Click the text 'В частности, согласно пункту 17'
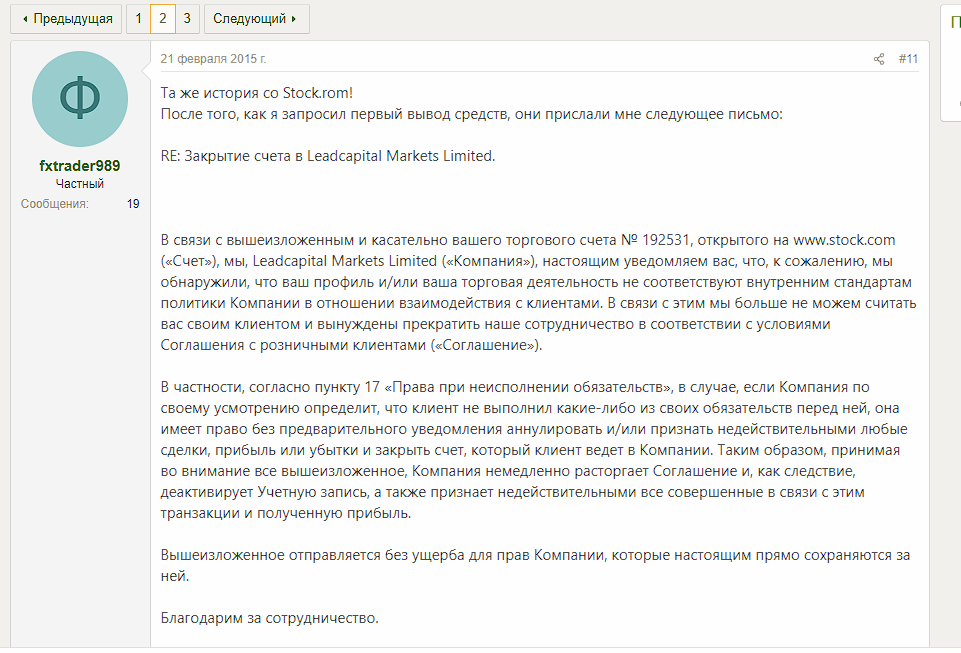This screenshot has height=653, width=961. 270,388
